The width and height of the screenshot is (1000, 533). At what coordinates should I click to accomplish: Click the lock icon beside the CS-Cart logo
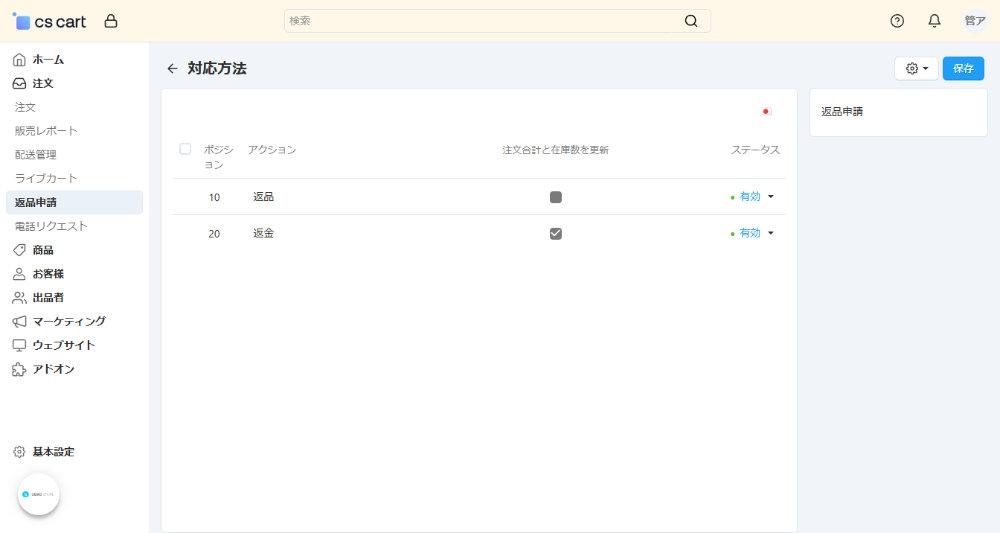[111, 21]
